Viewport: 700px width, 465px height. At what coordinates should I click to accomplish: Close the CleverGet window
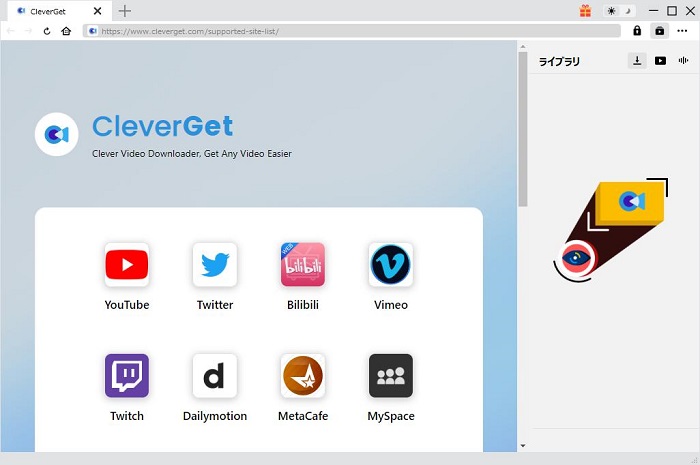tap(690, 11)
